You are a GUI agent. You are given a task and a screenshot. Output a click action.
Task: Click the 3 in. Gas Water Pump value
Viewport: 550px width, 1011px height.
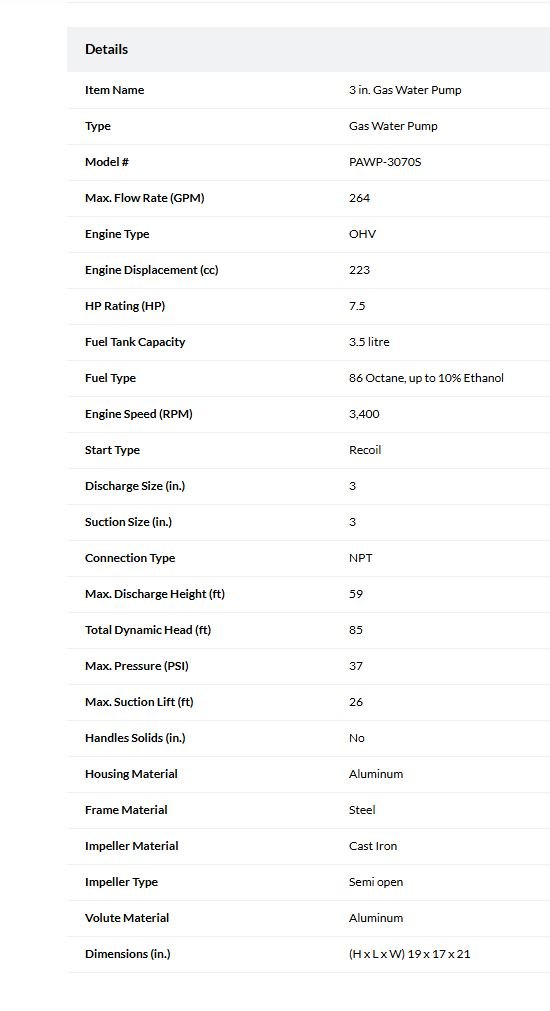405,90
